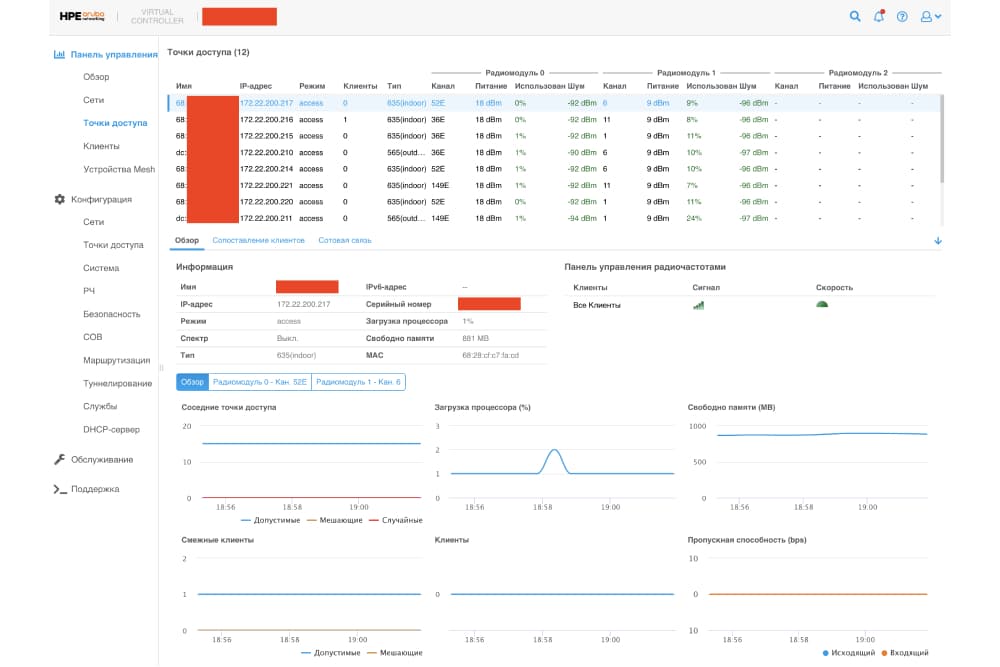
Task: Click the Конфигурация gear icon
Action: click(x=60, y=200)
